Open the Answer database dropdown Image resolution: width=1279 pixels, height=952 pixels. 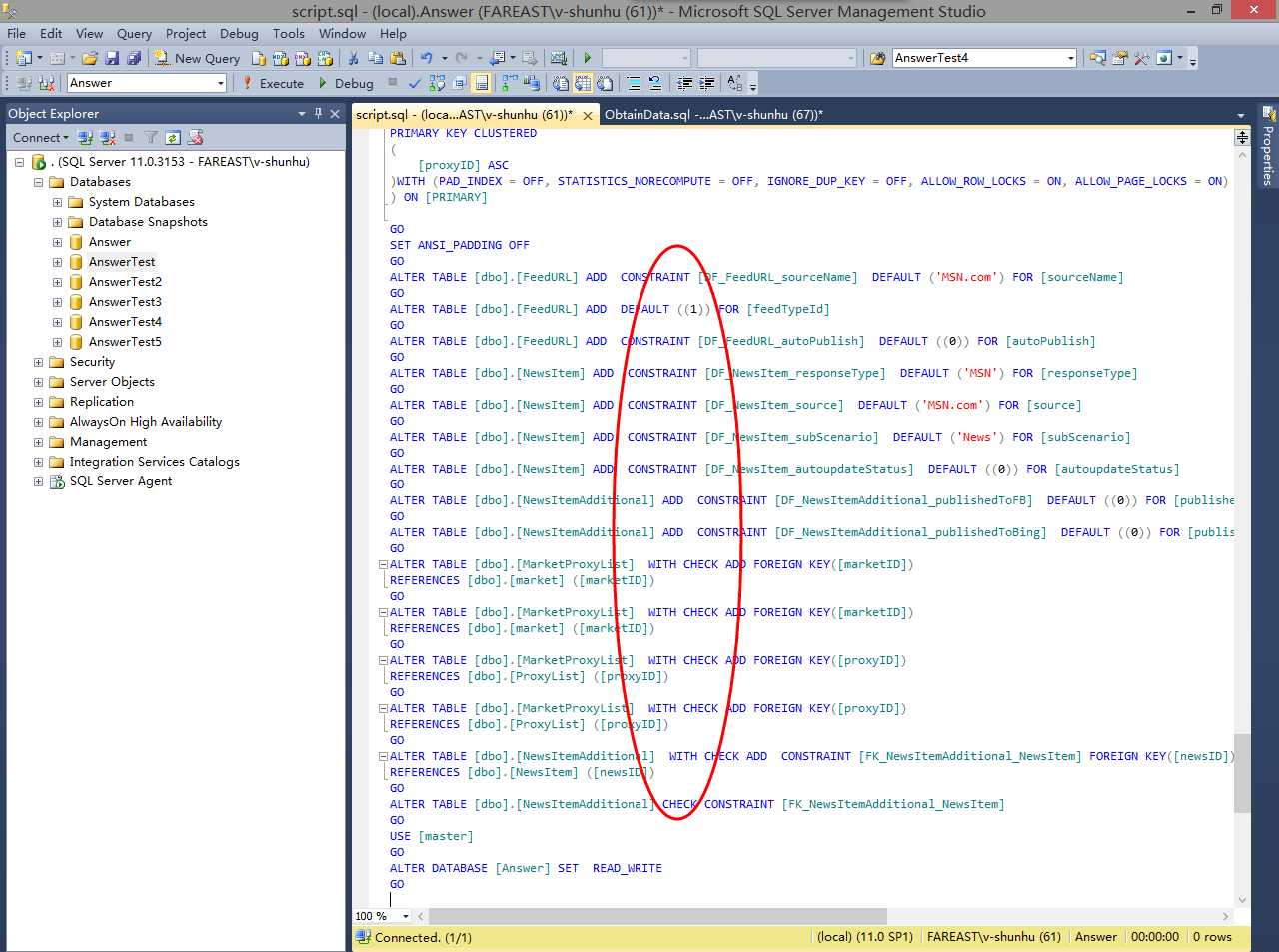point(147,83)
